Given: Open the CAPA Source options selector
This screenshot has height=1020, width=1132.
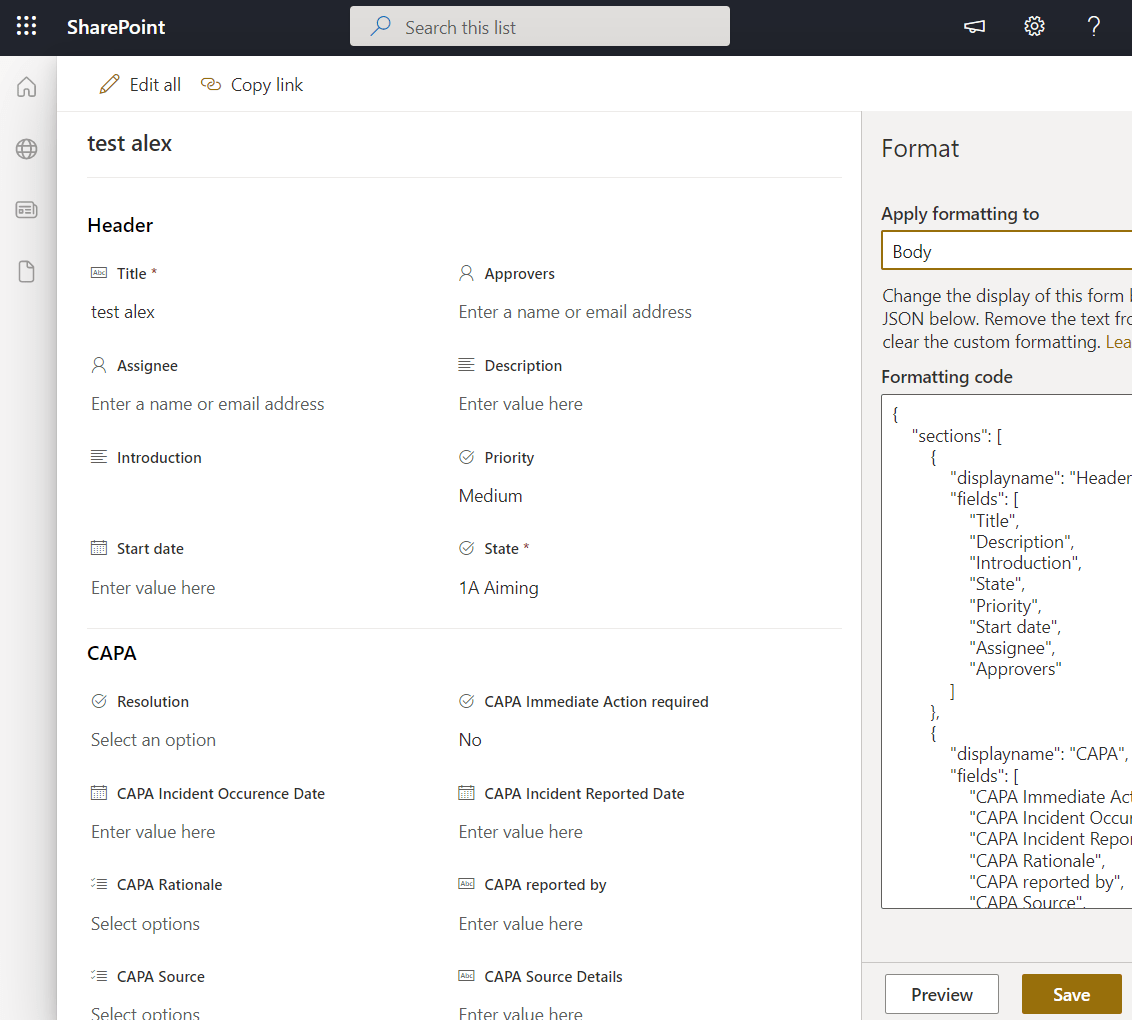Looking at the screenshot, I should click(x=145, y=1012).
